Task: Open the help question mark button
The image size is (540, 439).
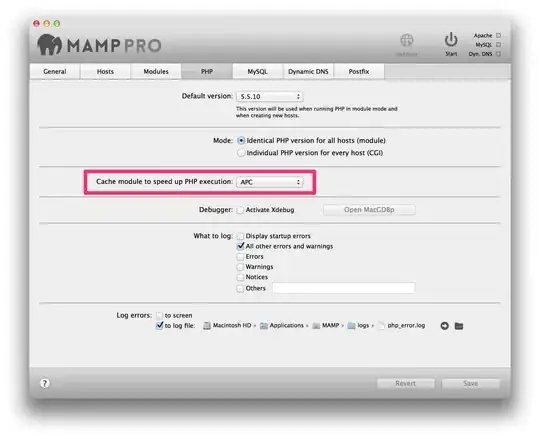Action: [x=44, y=383]
